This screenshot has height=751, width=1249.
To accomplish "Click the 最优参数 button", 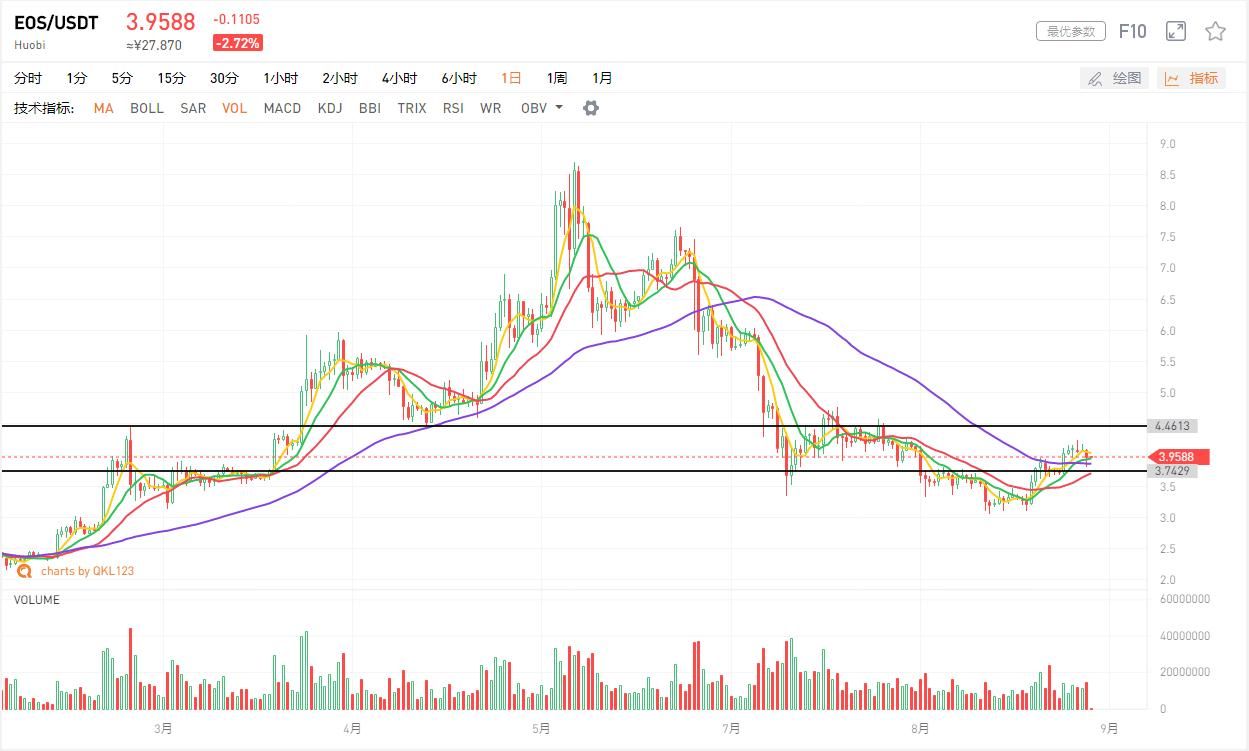I will 1070,32.
